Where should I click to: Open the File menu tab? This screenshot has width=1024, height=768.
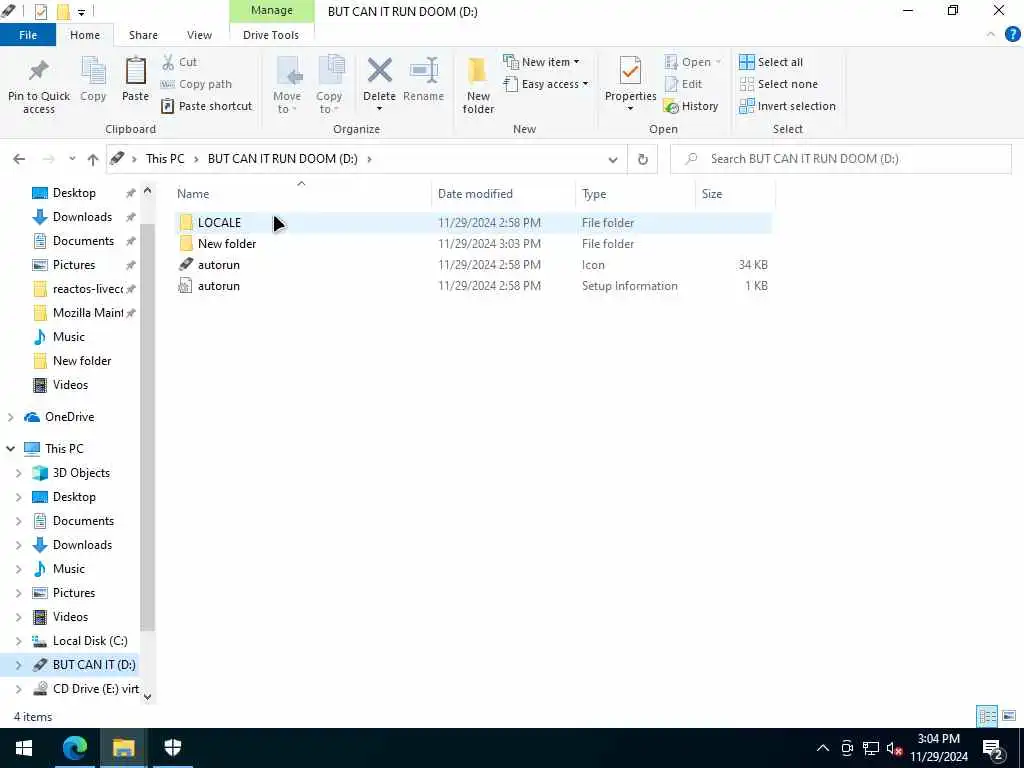click(28, 35)
